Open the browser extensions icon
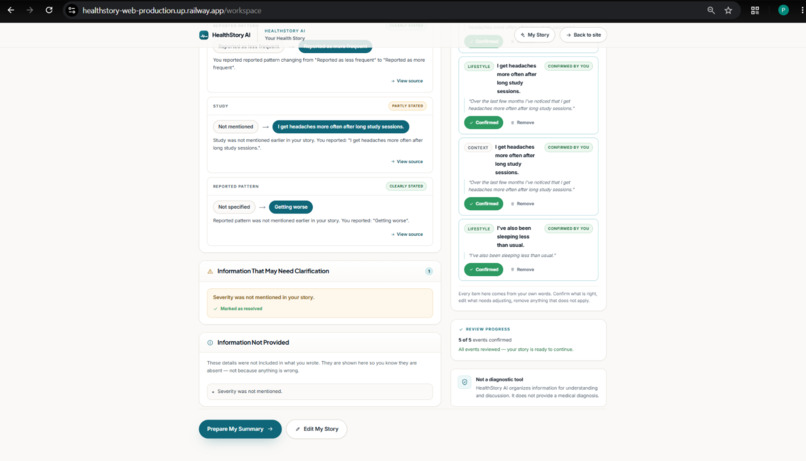 pyautogui.click(x=755, y=10)
